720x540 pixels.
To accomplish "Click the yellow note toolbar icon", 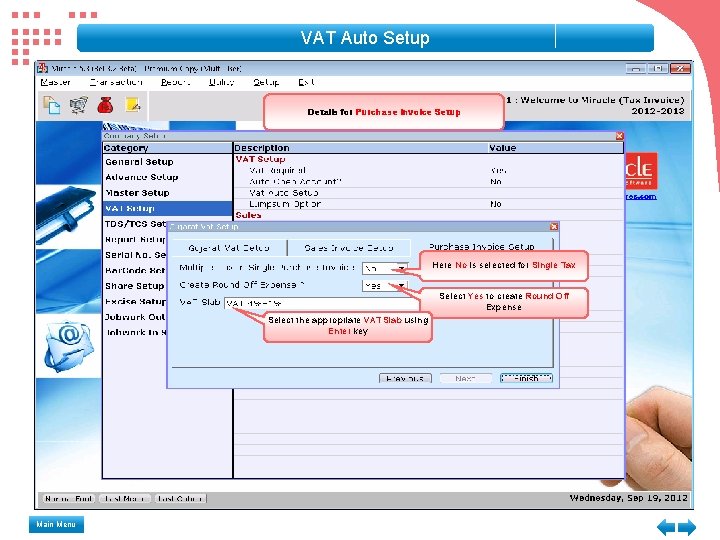I will pos(133,105).
